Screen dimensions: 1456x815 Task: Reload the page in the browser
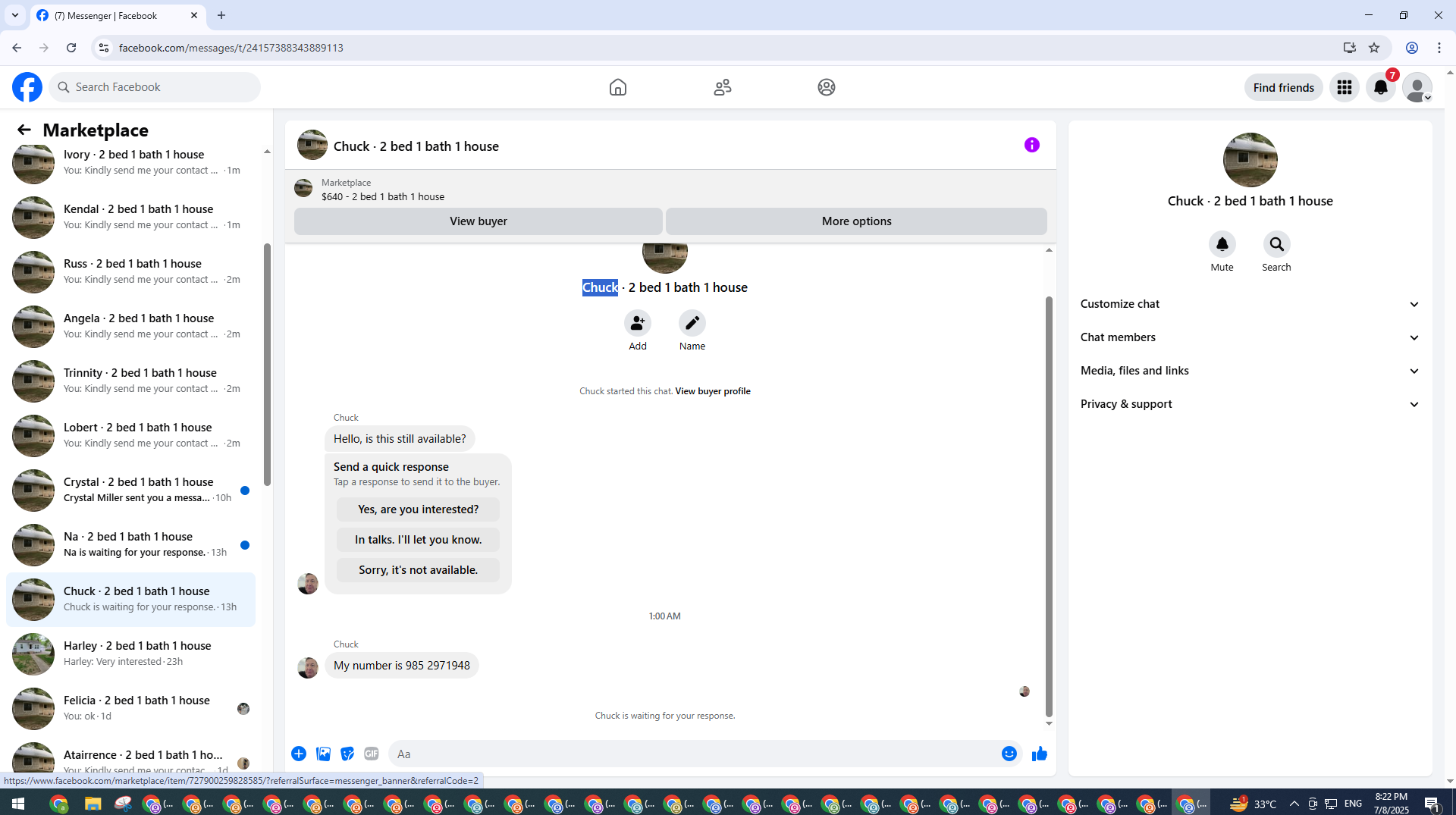[71, 48]
